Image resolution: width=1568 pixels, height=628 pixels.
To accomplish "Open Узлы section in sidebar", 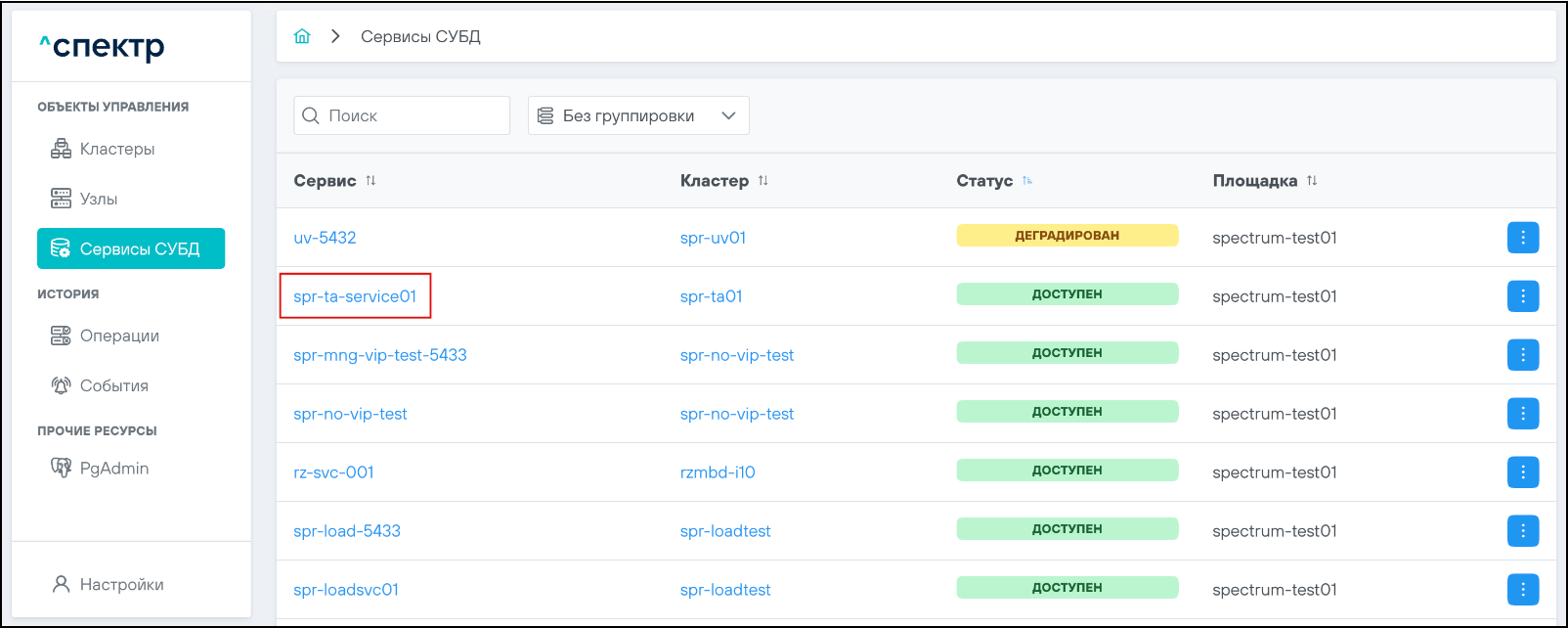I will 98,199.
